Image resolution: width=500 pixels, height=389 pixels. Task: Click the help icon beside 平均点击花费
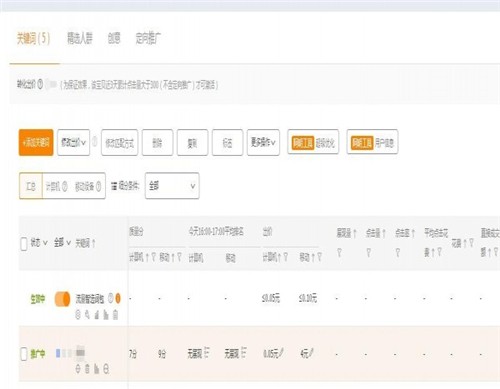439,252
